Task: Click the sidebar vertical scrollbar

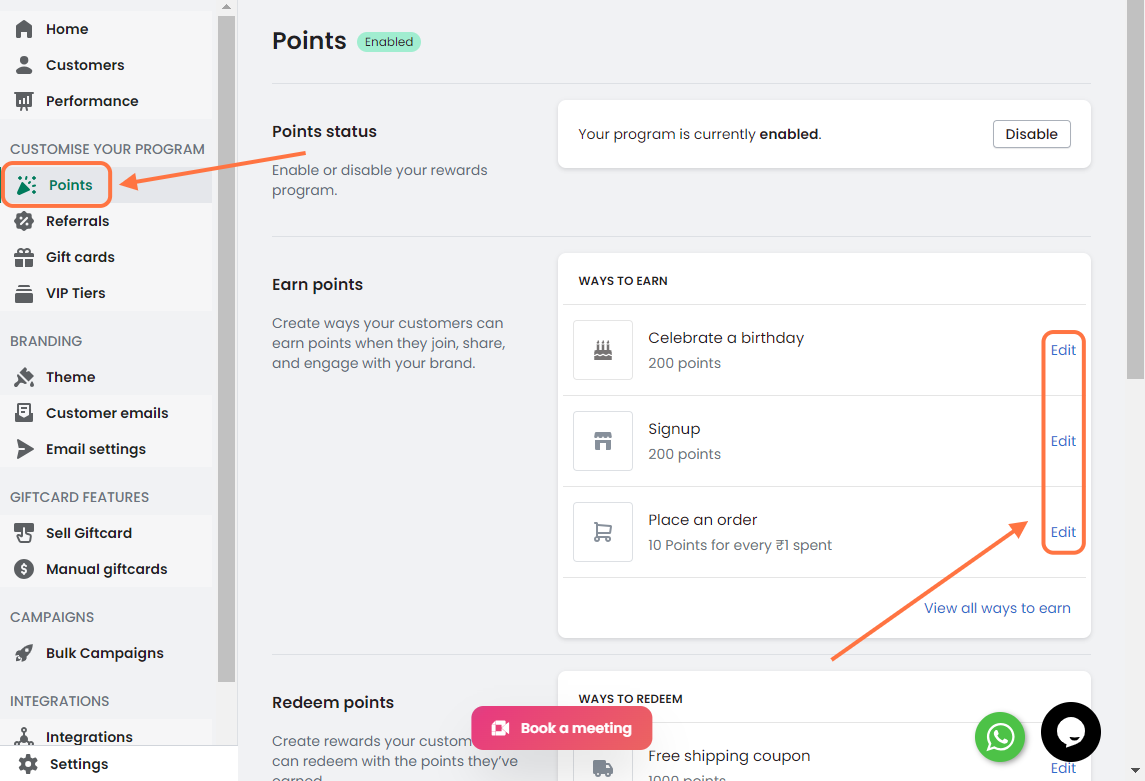Action: point(226,350)
